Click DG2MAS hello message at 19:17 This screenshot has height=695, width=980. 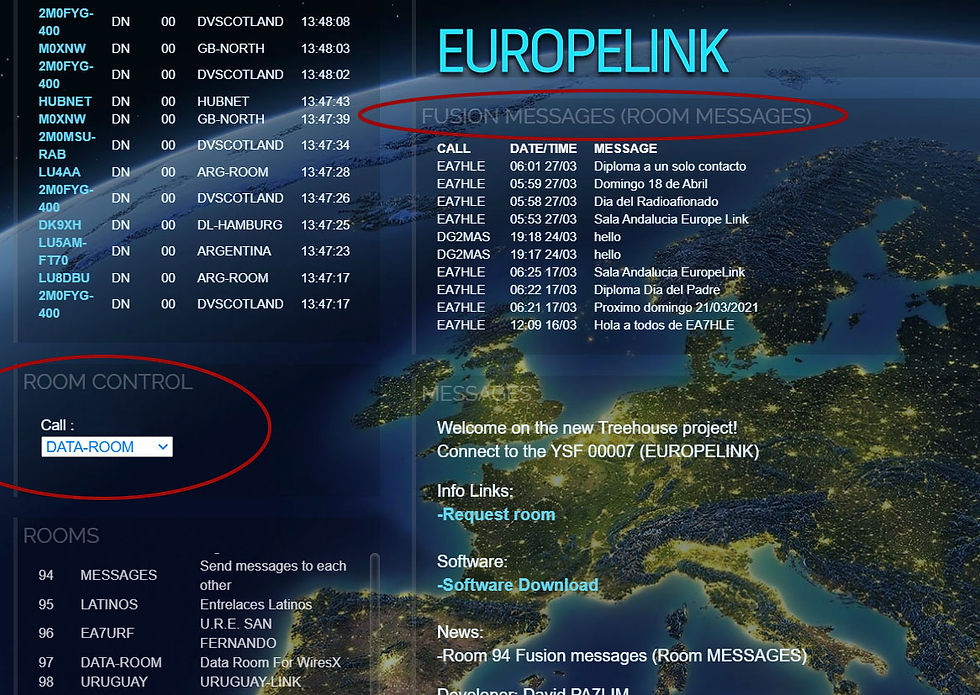[608, 254]
